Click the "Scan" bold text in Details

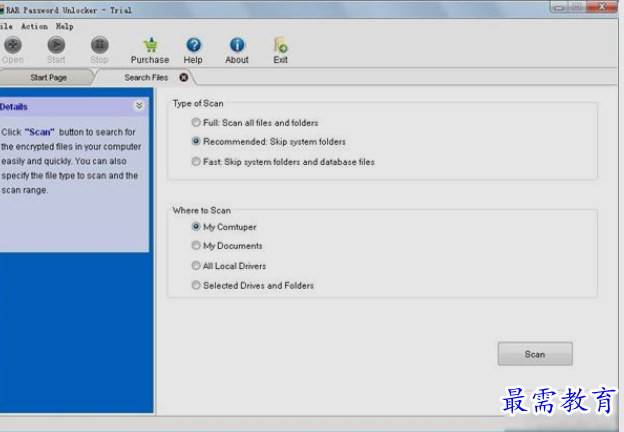click(39, 132)
